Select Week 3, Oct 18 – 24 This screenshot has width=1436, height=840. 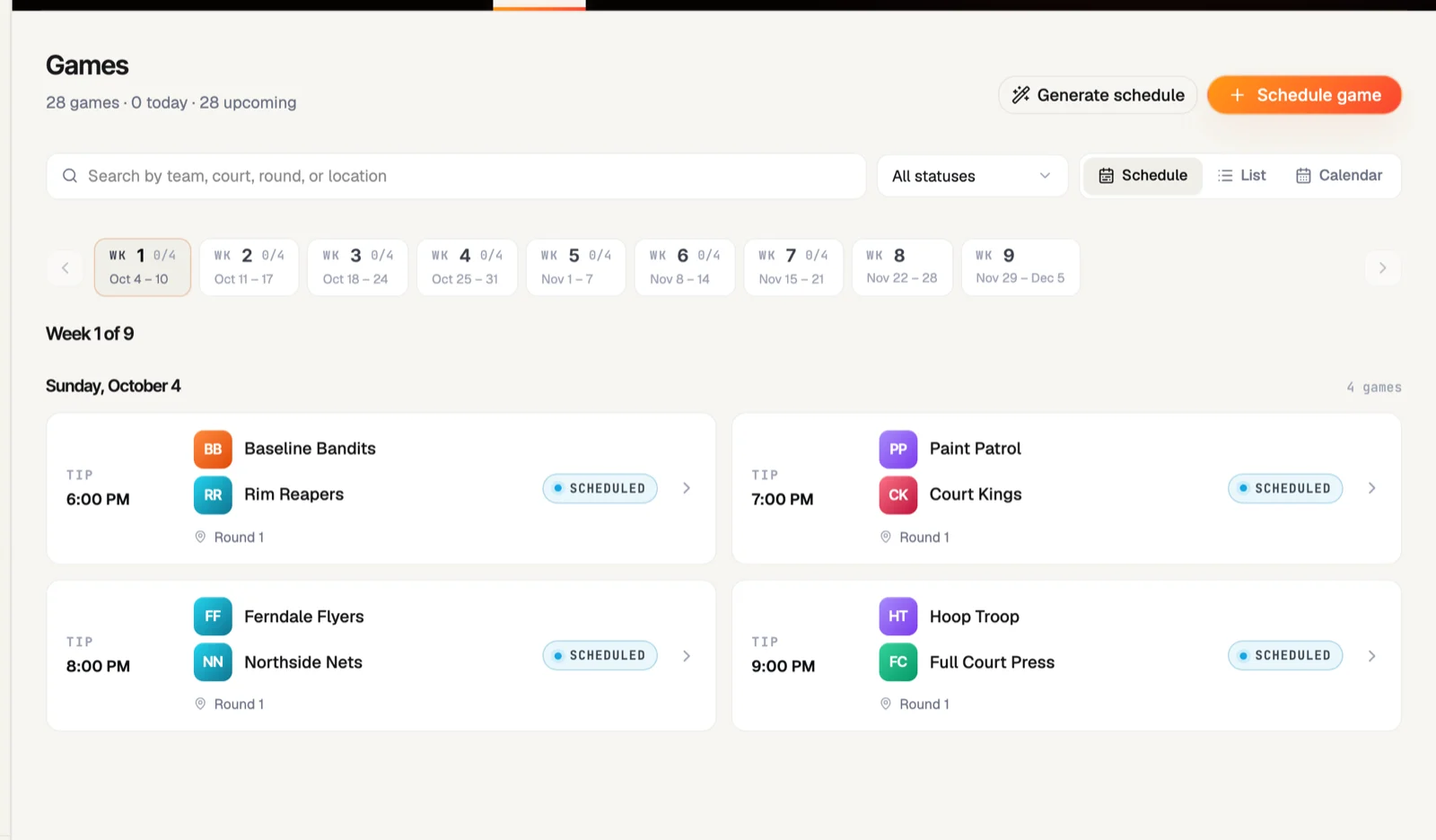pyautogui.click(x=357, y=267)
